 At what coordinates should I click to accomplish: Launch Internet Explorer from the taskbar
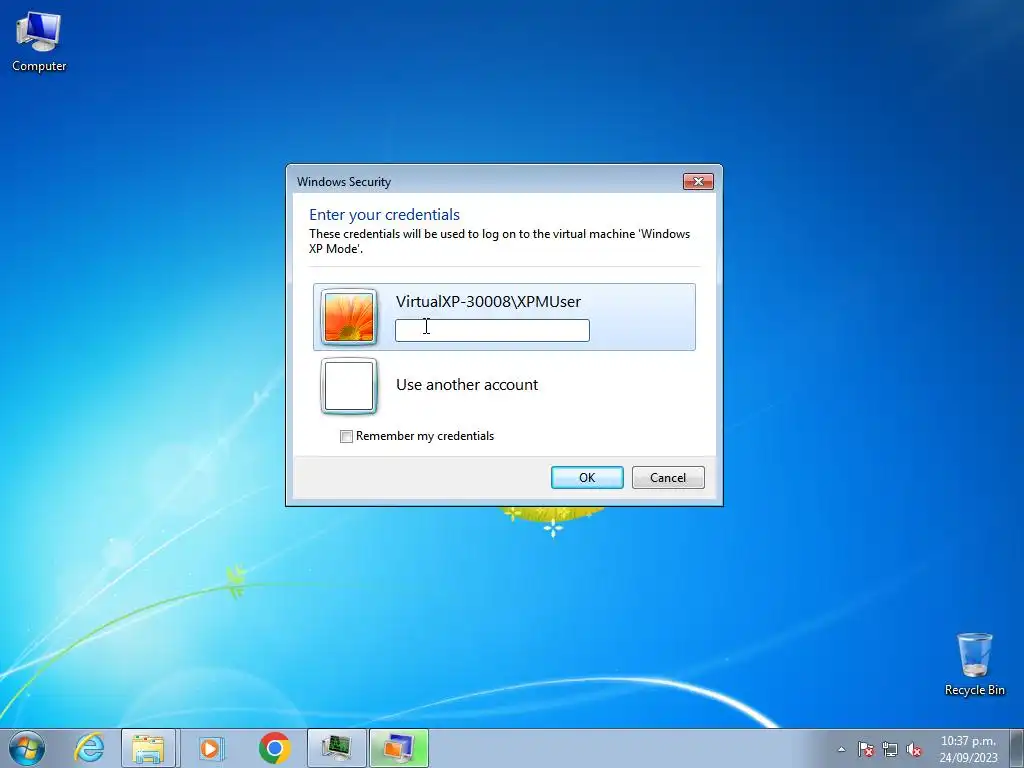[89, 748]
